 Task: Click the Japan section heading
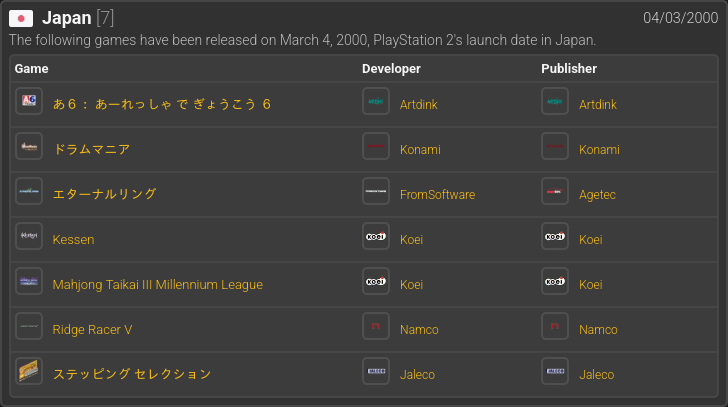67,18
